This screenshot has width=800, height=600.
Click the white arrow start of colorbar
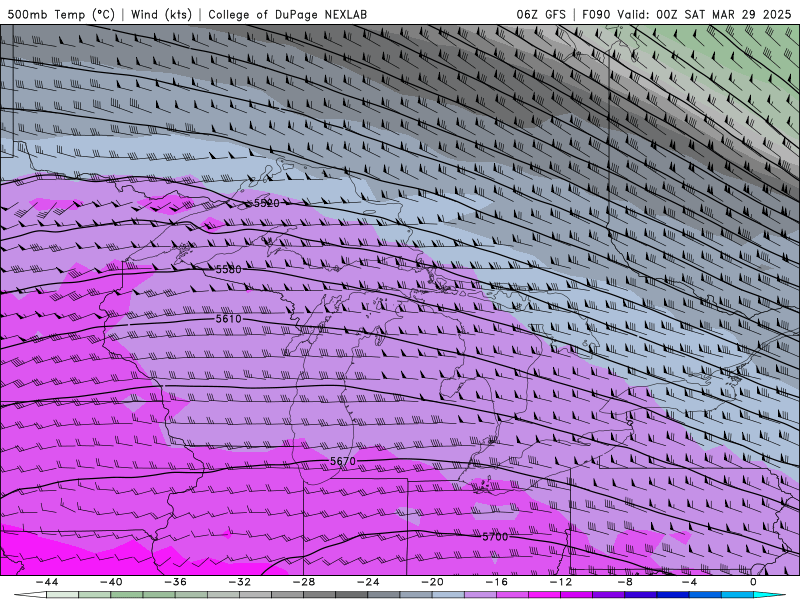point(30,595)
